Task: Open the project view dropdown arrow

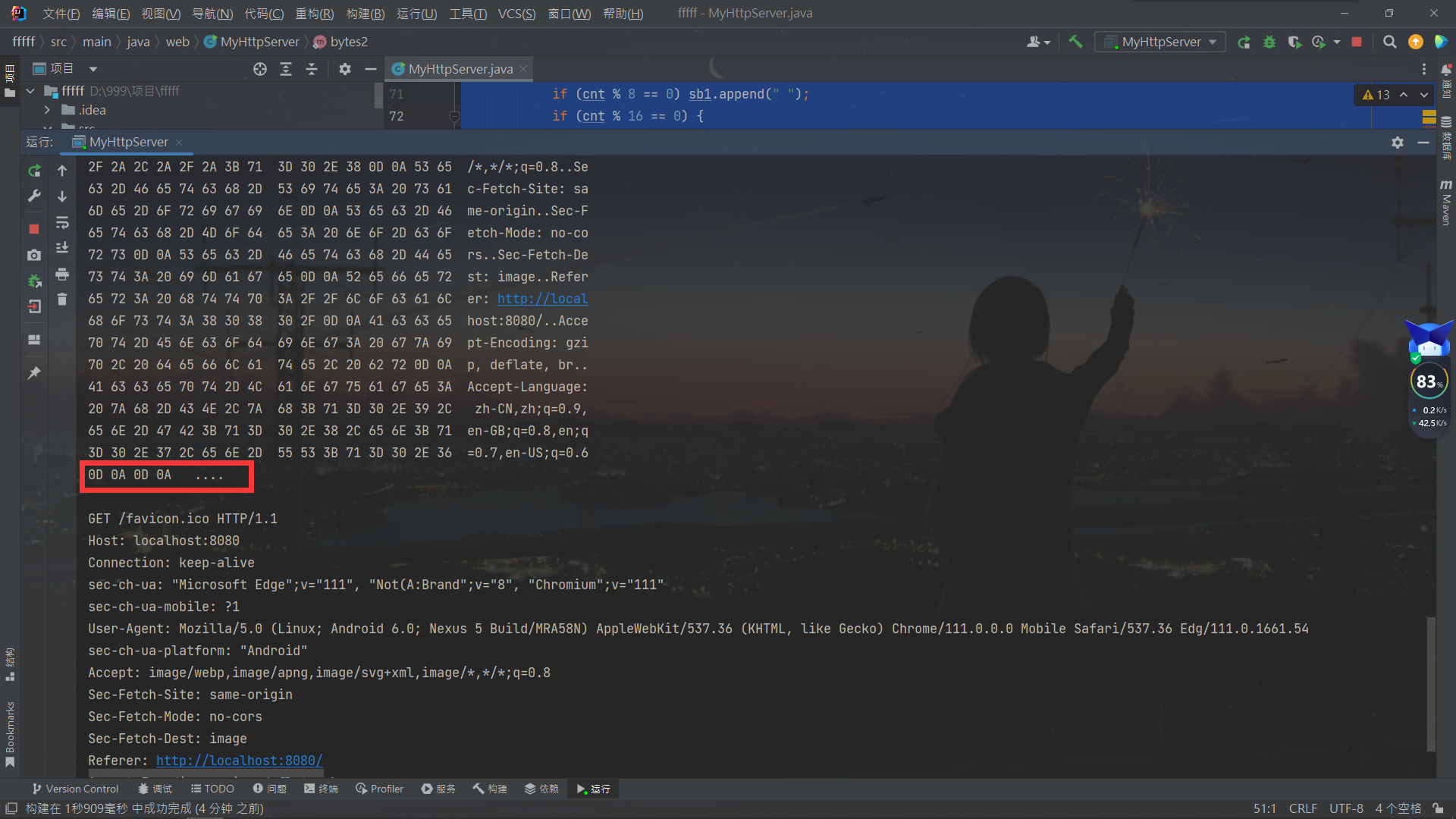Action: click(x=93, y=69)
